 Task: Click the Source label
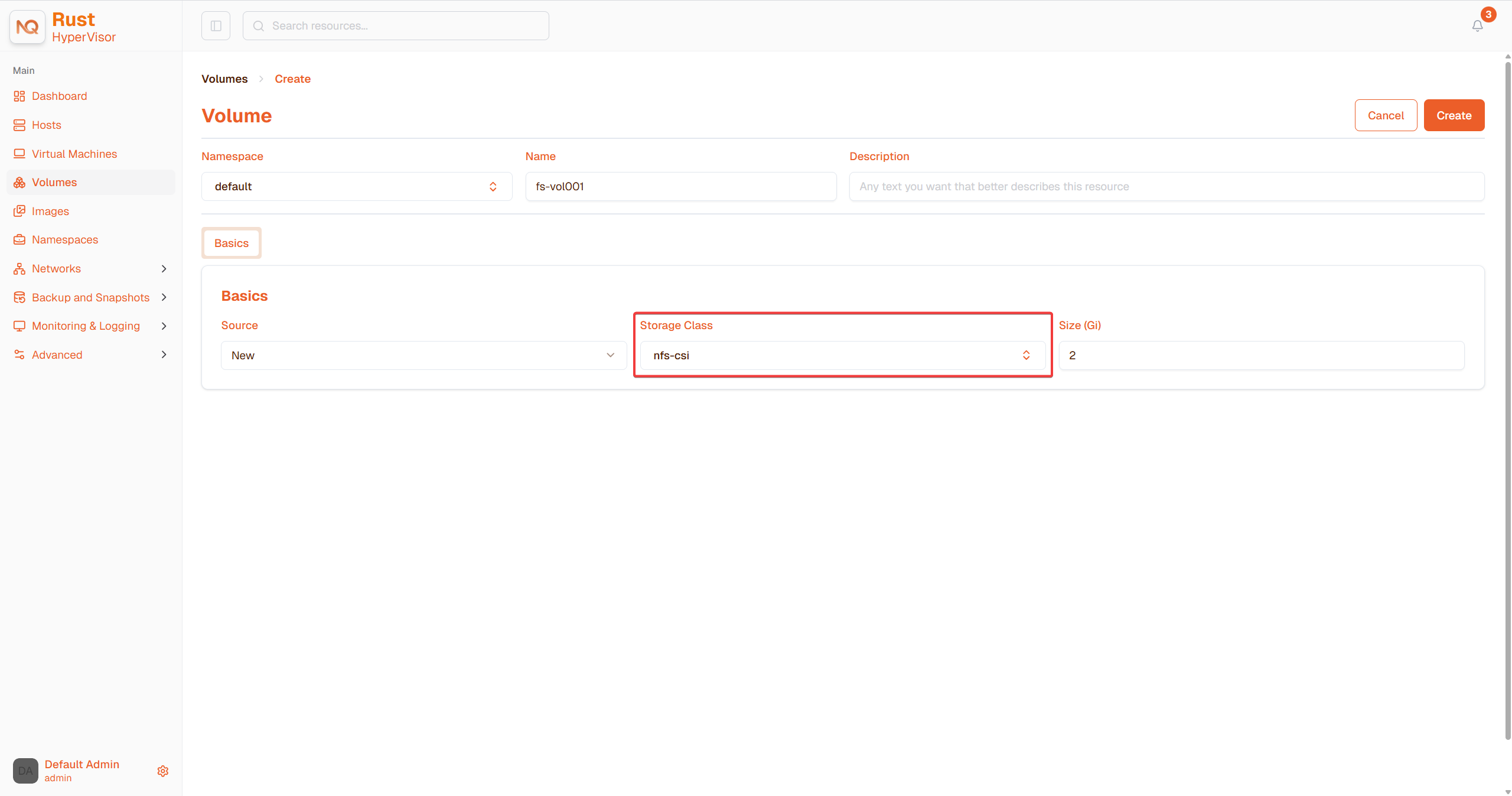(239, 326)
